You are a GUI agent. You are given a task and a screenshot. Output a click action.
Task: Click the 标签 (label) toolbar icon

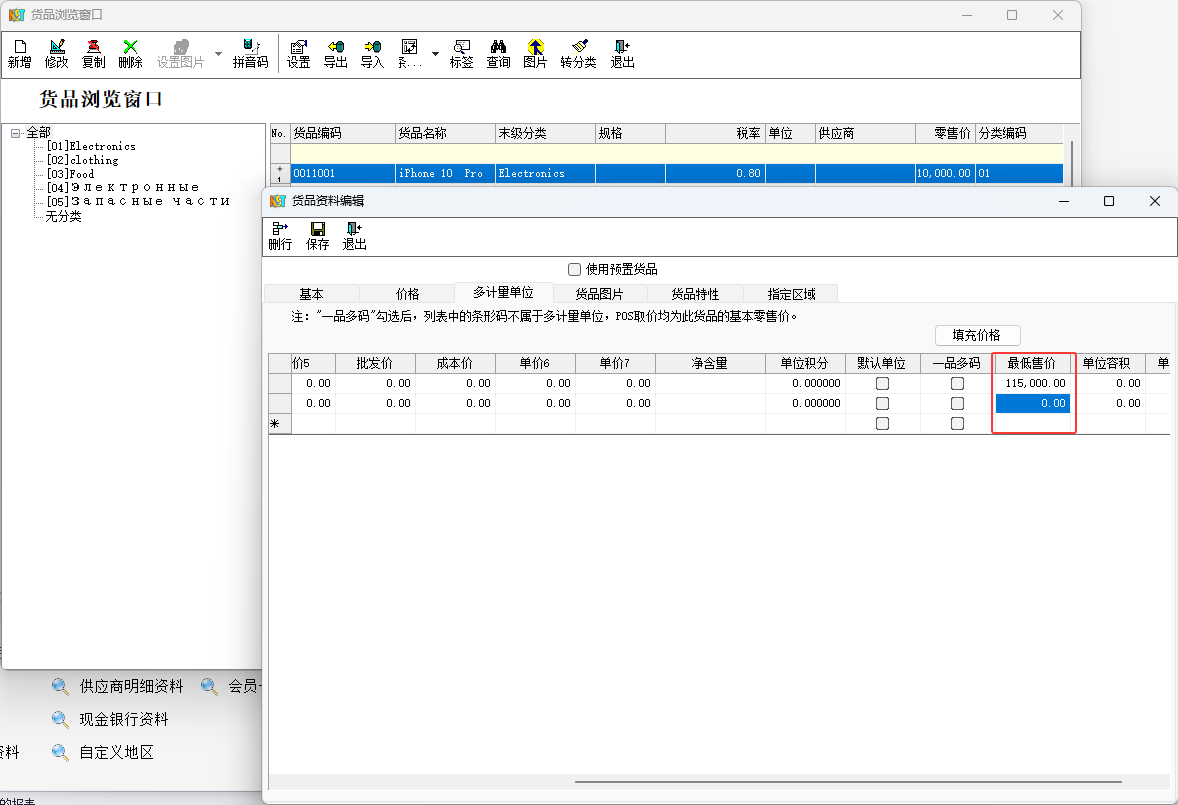click(x=461, y=54)
